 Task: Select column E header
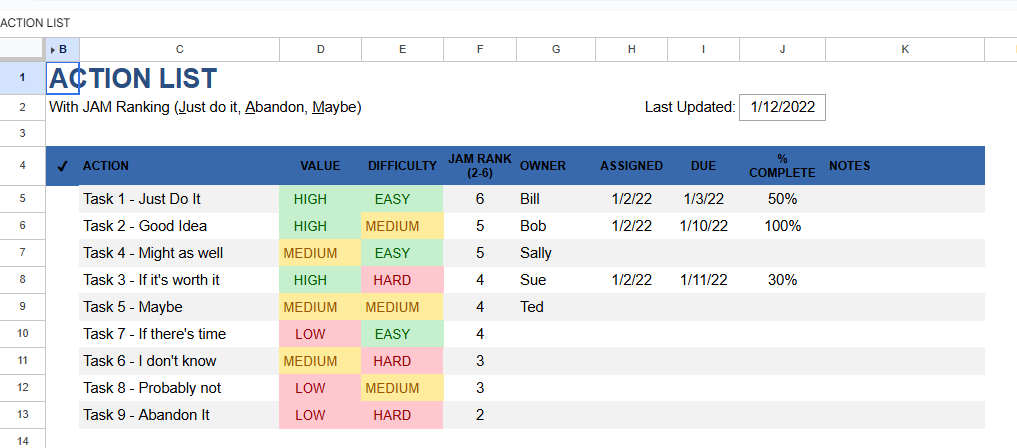pos(402,49)
